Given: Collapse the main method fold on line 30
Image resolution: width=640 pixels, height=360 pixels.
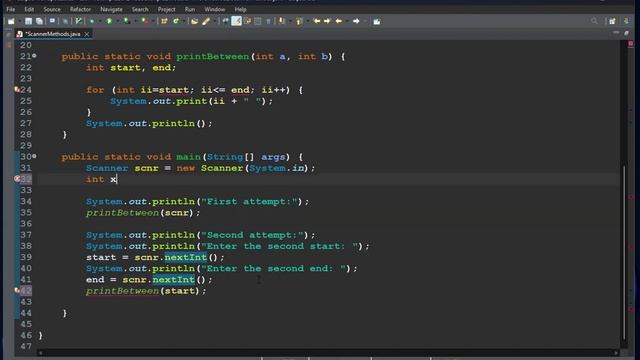Looking at the screenshot, I should [x=34, y=156].
